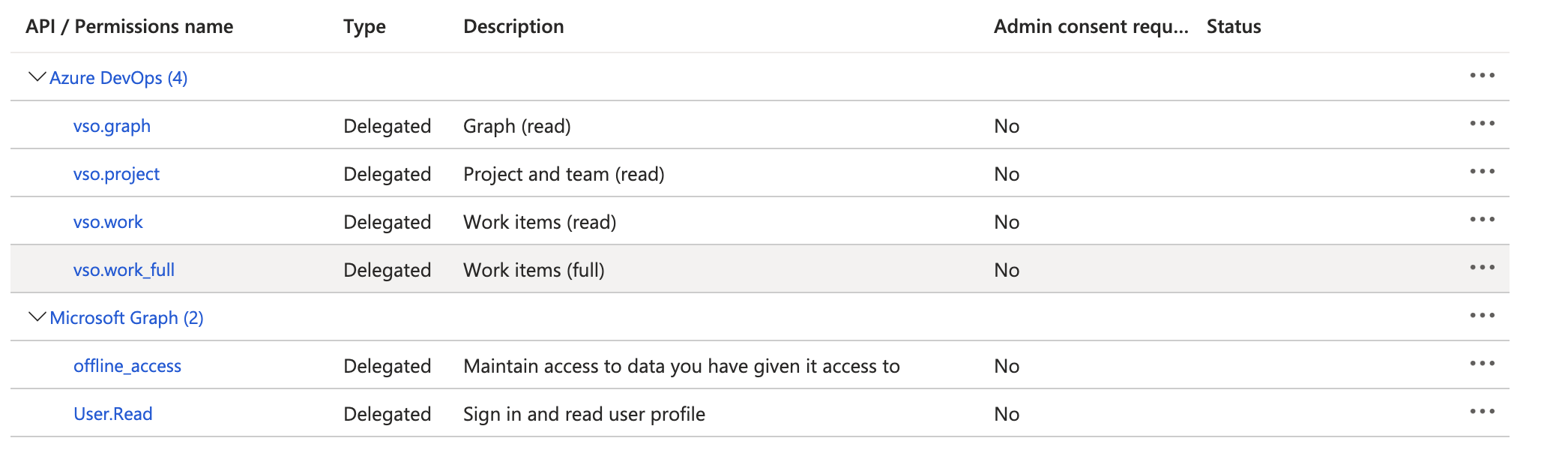Image resolution: width=1568 pixels, height=462 pixels.
Task: Open the Azure DevOps (4) API link
Action: pyautogui.click(x=118, y=78)
